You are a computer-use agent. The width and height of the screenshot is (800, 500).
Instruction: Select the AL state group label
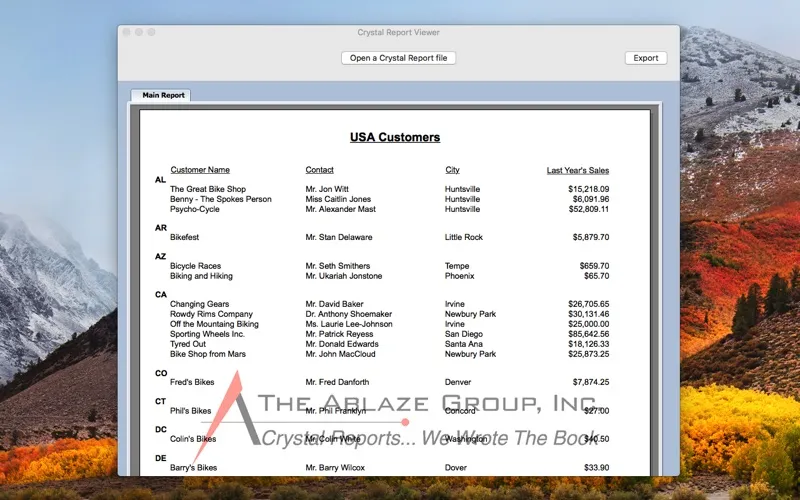click(160, 180)
